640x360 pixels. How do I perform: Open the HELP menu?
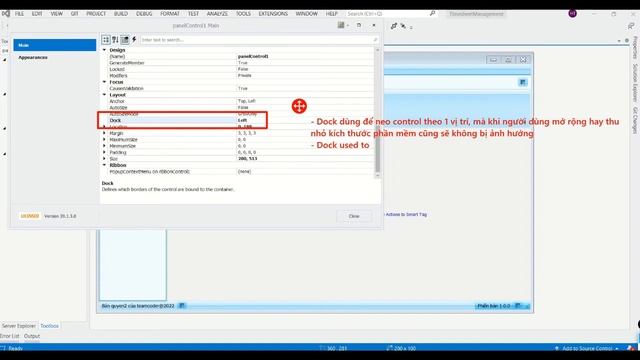pyautogui.click(x=331, y=13)
